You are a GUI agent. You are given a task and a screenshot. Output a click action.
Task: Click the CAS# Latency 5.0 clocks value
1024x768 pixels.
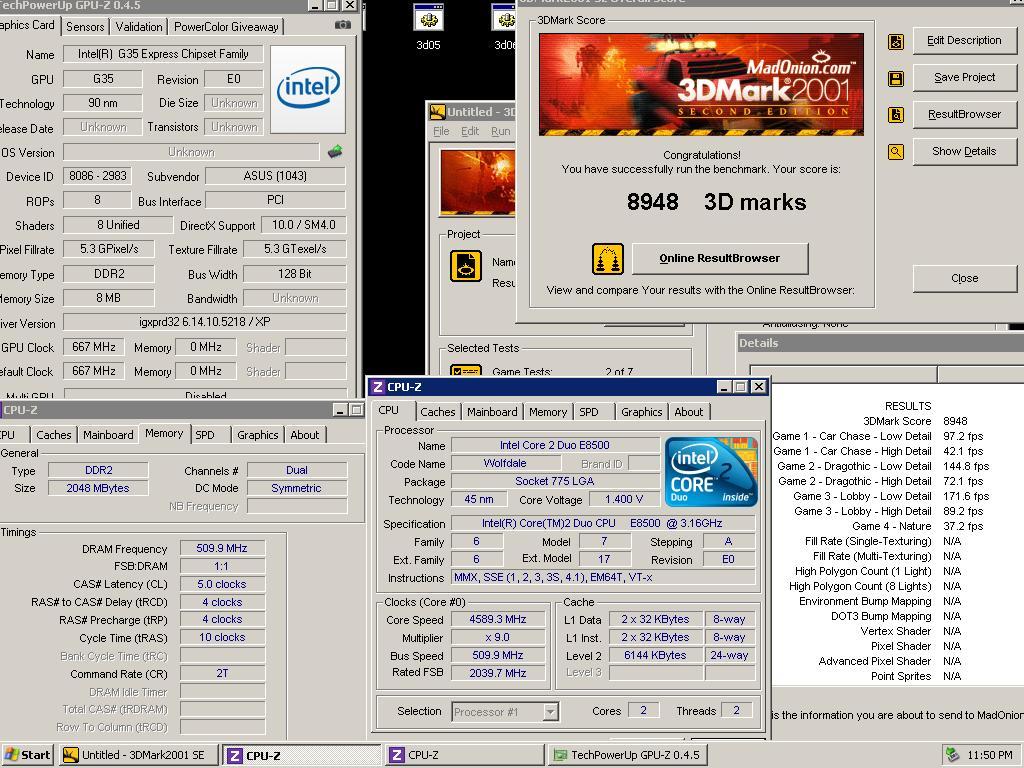tap(222, 584)
